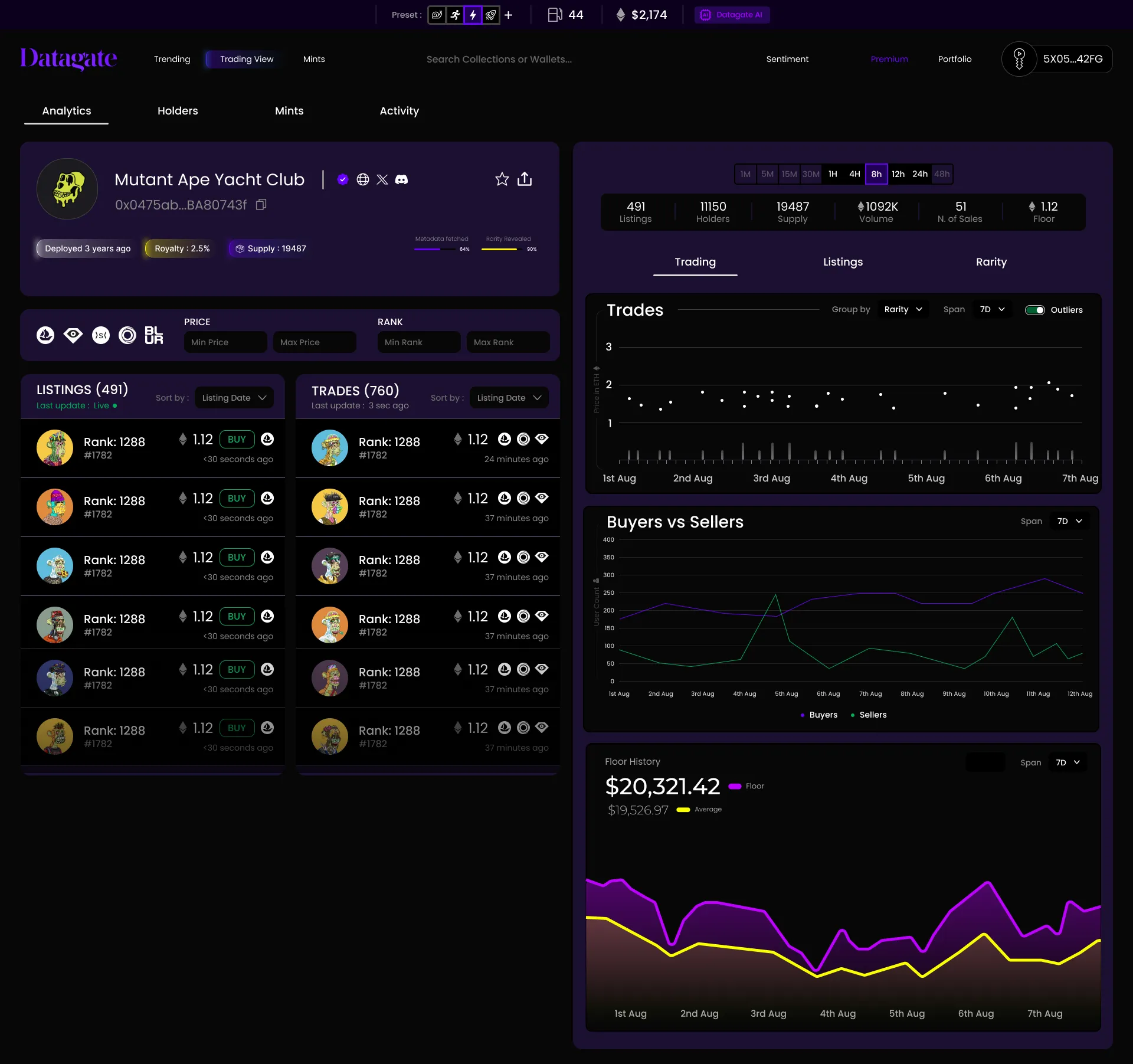Select the rocket preset icon
The height and width of the screenshot is (1064, 1133).
pos(491,15)
